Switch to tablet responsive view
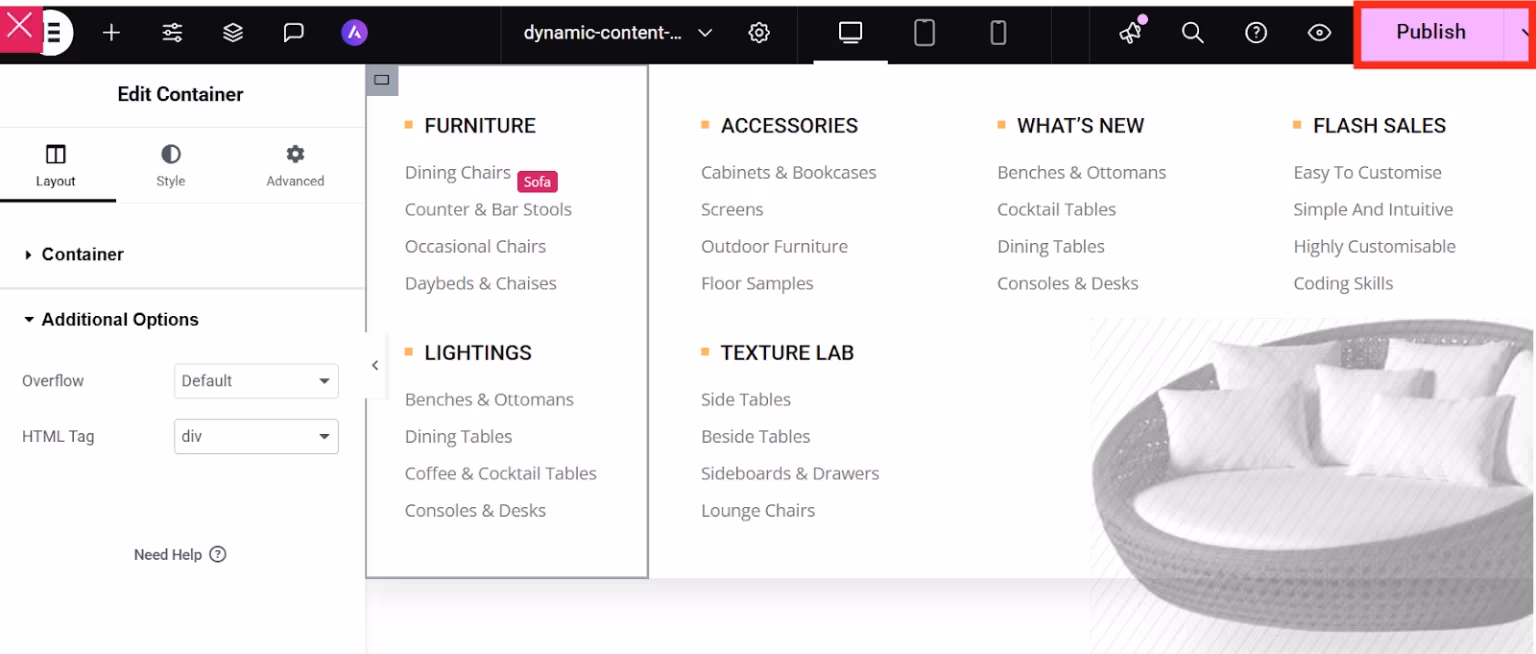 pyautogui.click(x=924, y=32)
